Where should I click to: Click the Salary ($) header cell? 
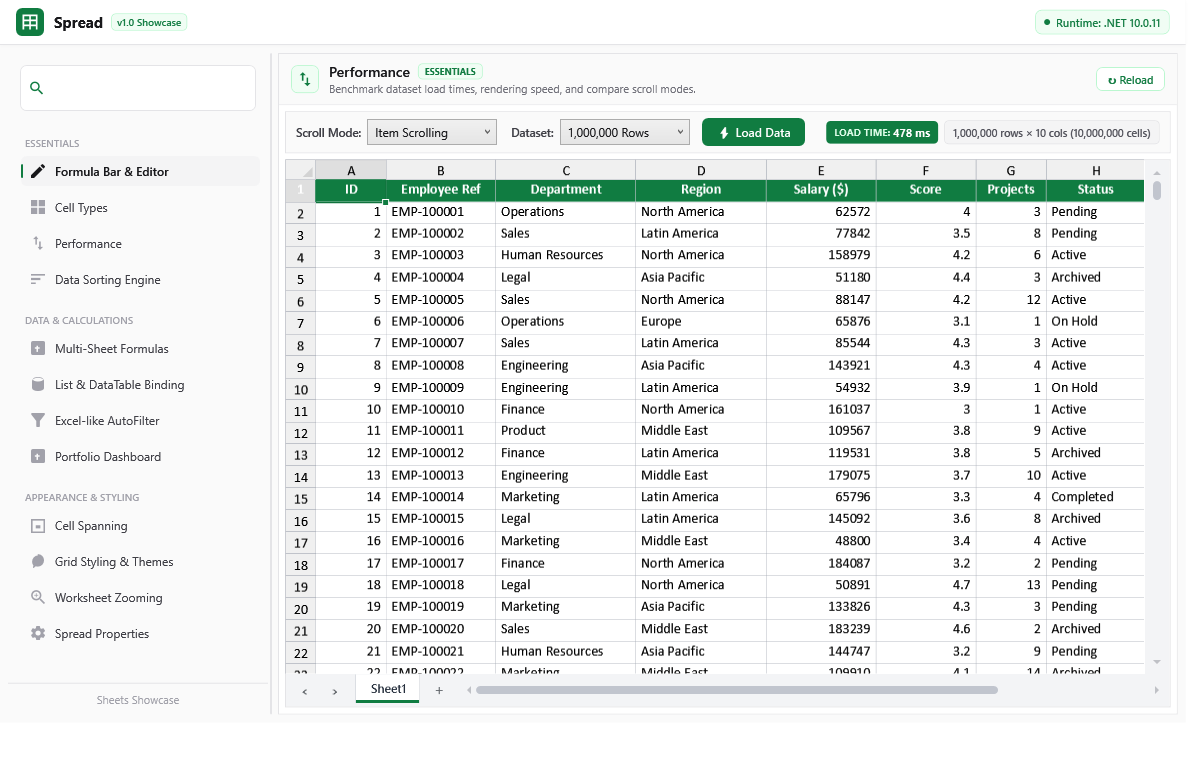click(821, 189)
